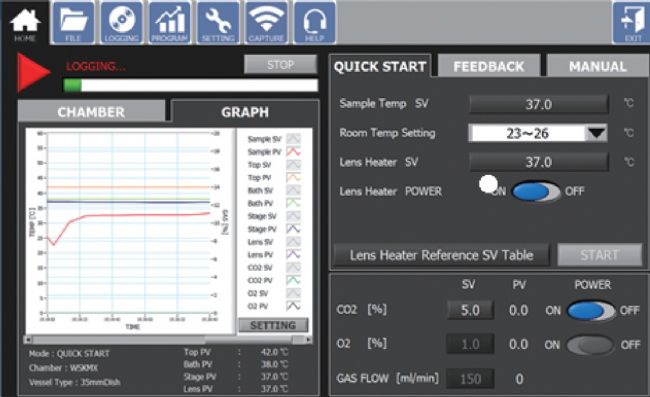The height and width of the screenshot is (397, 650).
Task: Switch to the FEEDBACK tab
Action: (x=489, y=66)
